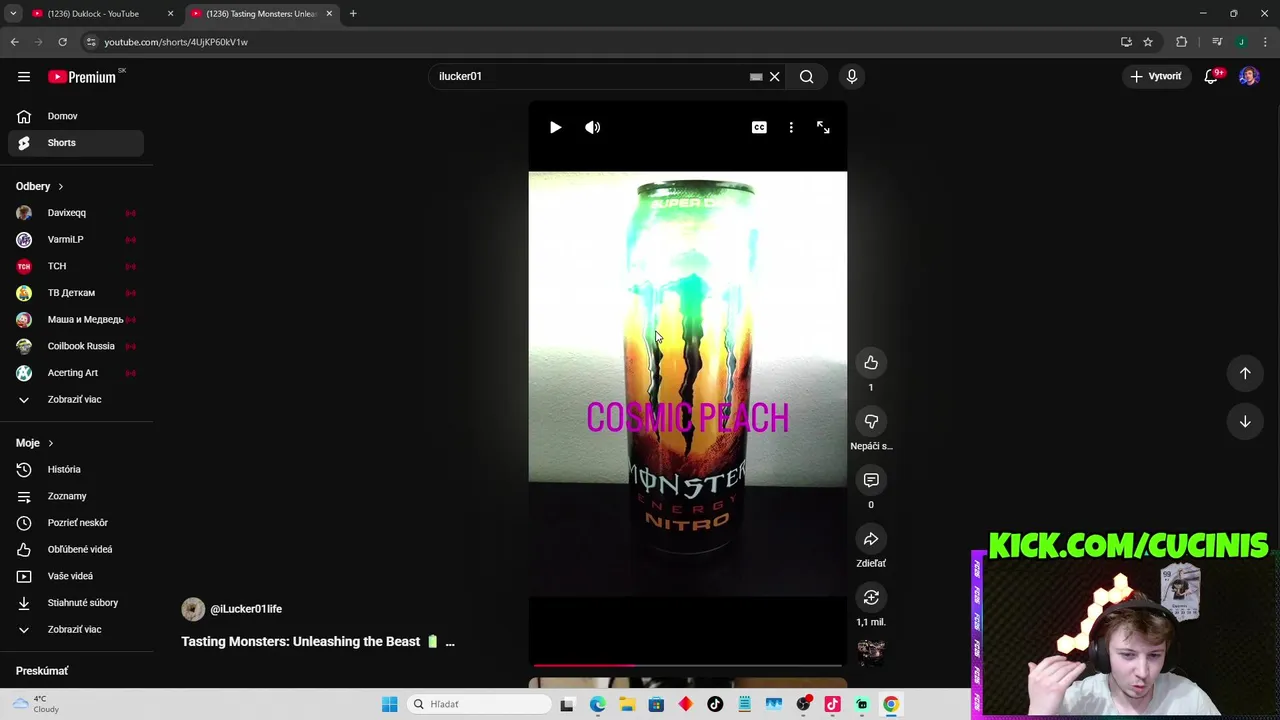Toggle closed captions on the Short
This screenshot has width=1280, height=720.
[x=759, y=127]
